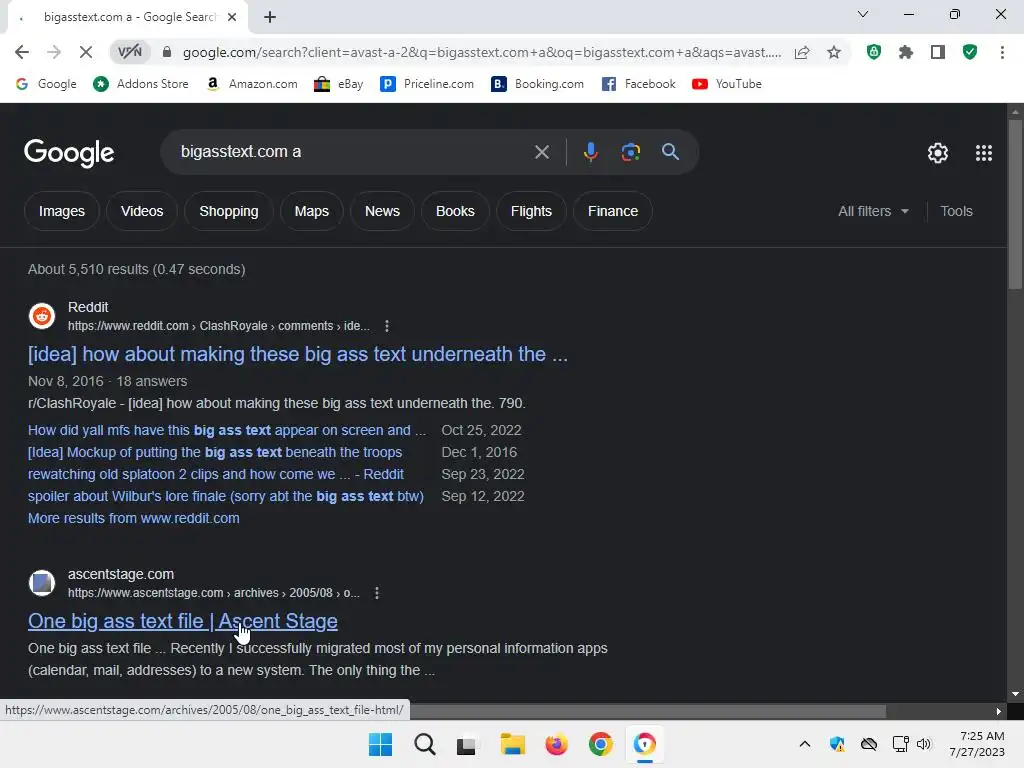The image size is (1024, 768).
Task: Open rewatching old splatoon 2 clips sublink
Action: pyautogui.click(x=216, y=474)
